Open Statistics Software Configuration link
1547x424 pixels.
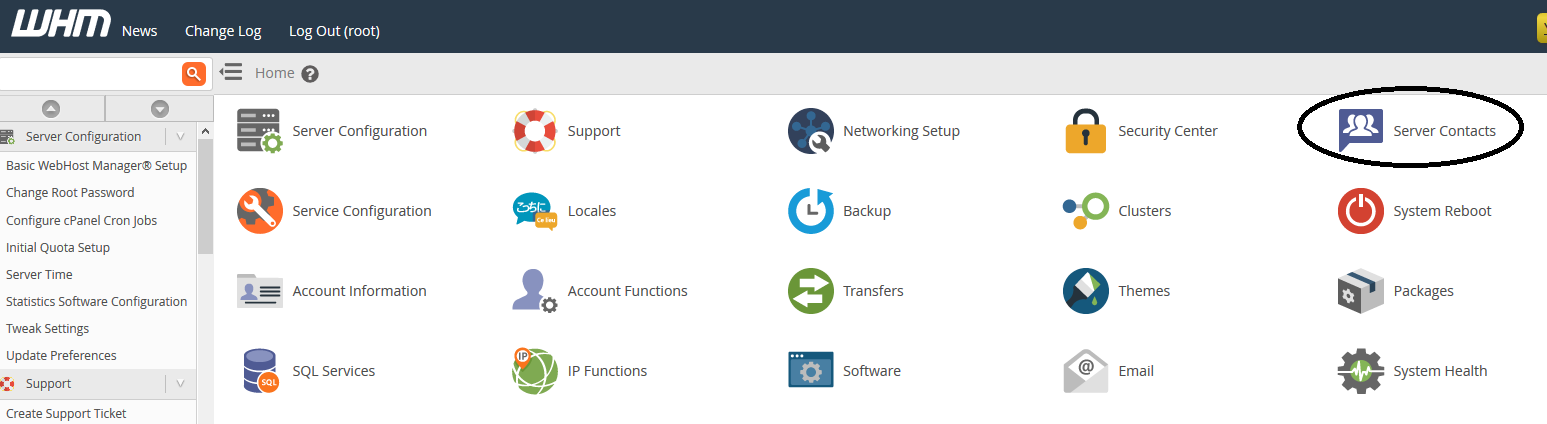(x=96, y=302)
